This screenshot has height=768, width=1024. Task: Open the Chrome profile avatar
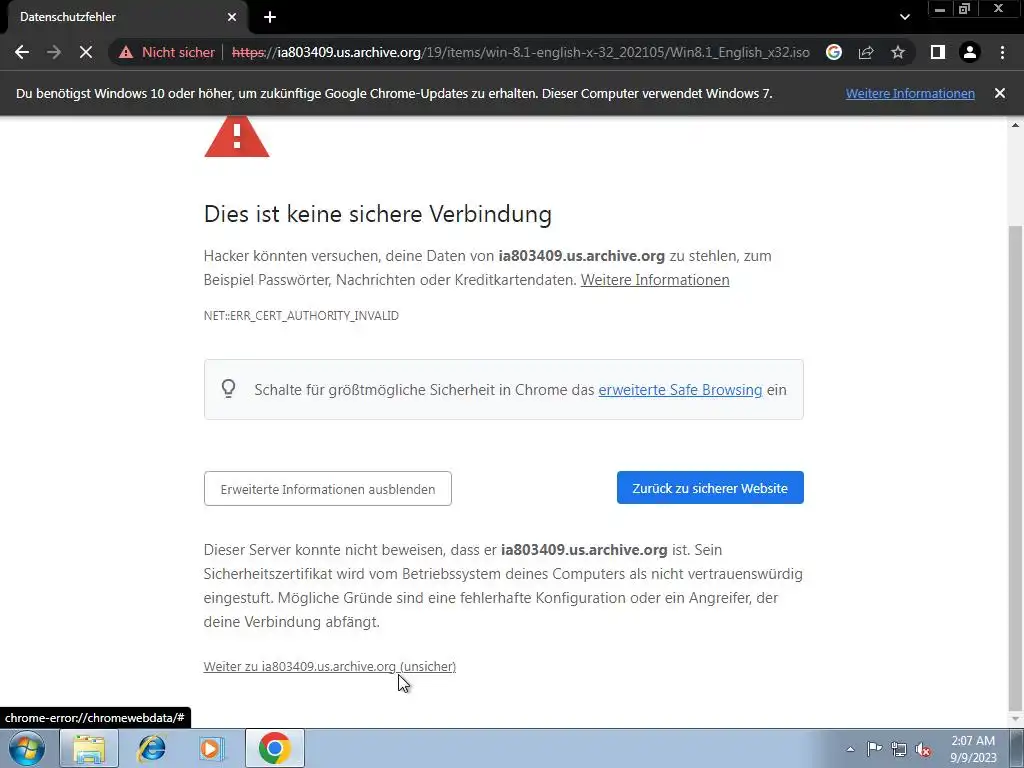coord(970,52)
